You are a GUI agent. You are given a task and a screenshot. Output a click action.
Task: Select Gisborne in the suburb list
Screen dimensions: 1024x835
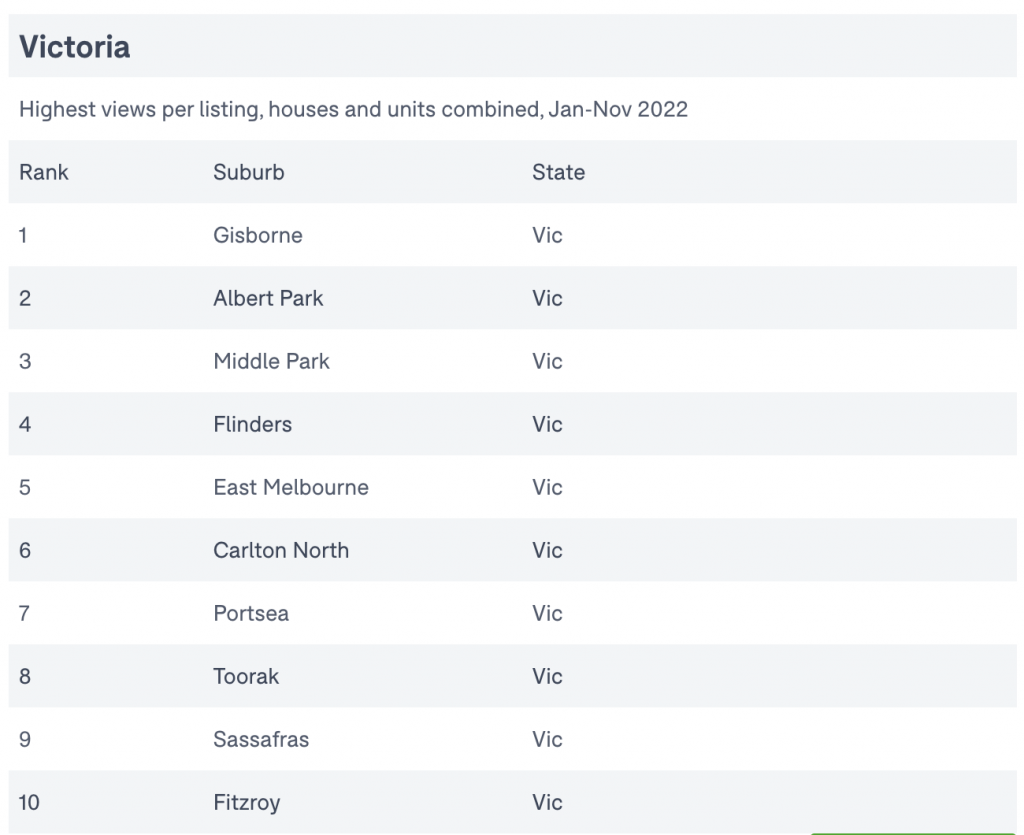(x=258, y=235)
